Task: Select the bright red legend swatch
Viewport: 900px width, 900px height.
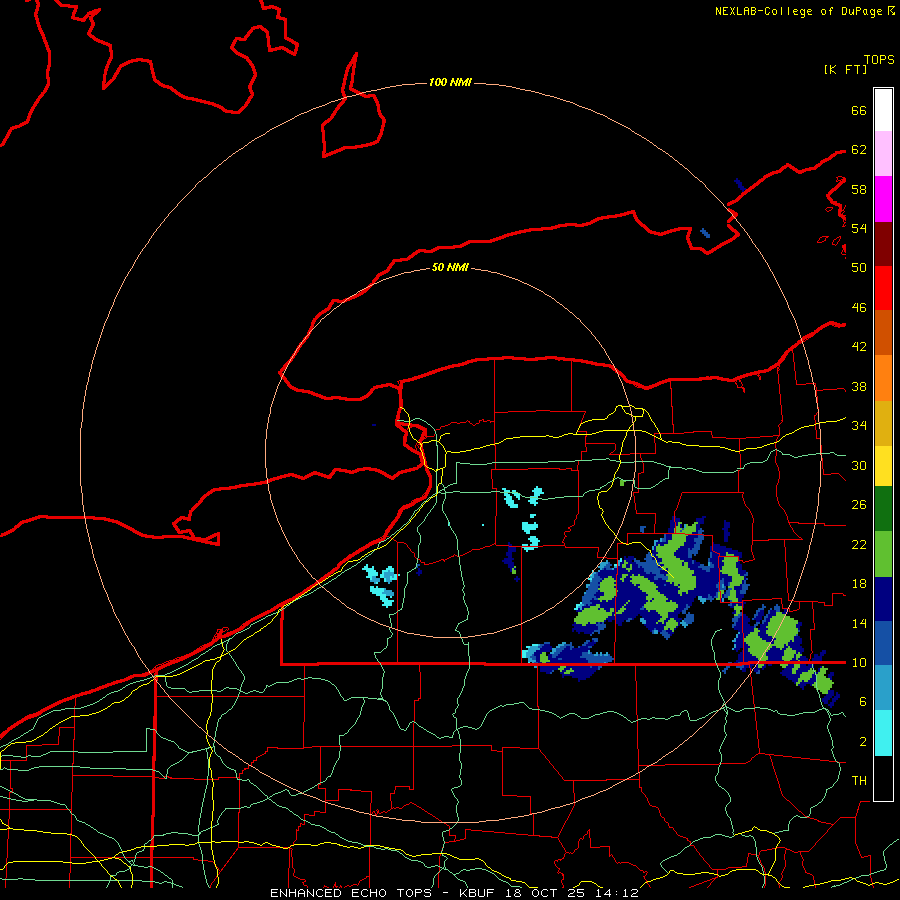Action: [x=883, y=288]
